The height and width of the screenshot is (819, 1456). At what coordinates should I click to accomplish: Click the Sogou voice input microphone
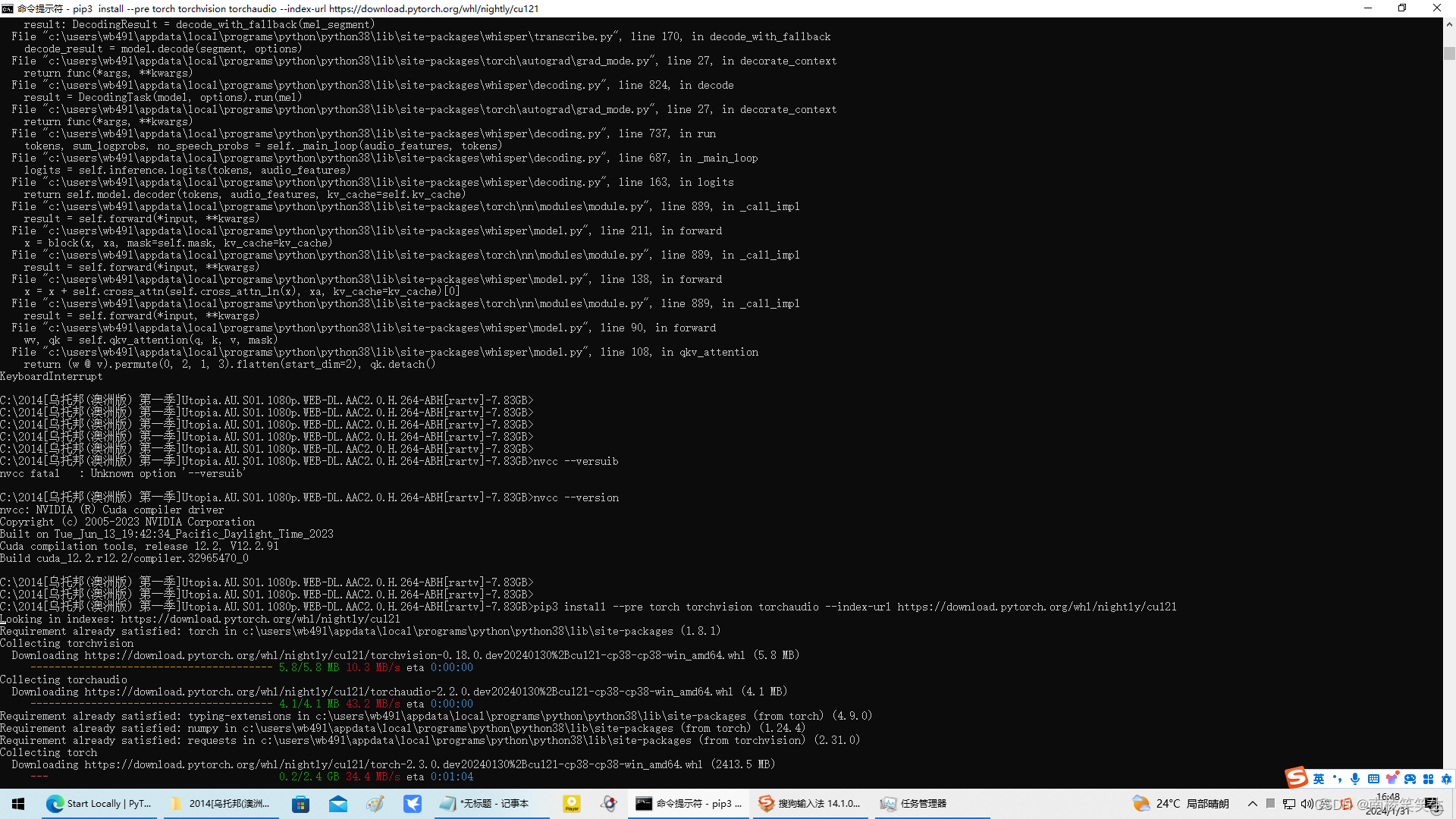pos(1355,779)
